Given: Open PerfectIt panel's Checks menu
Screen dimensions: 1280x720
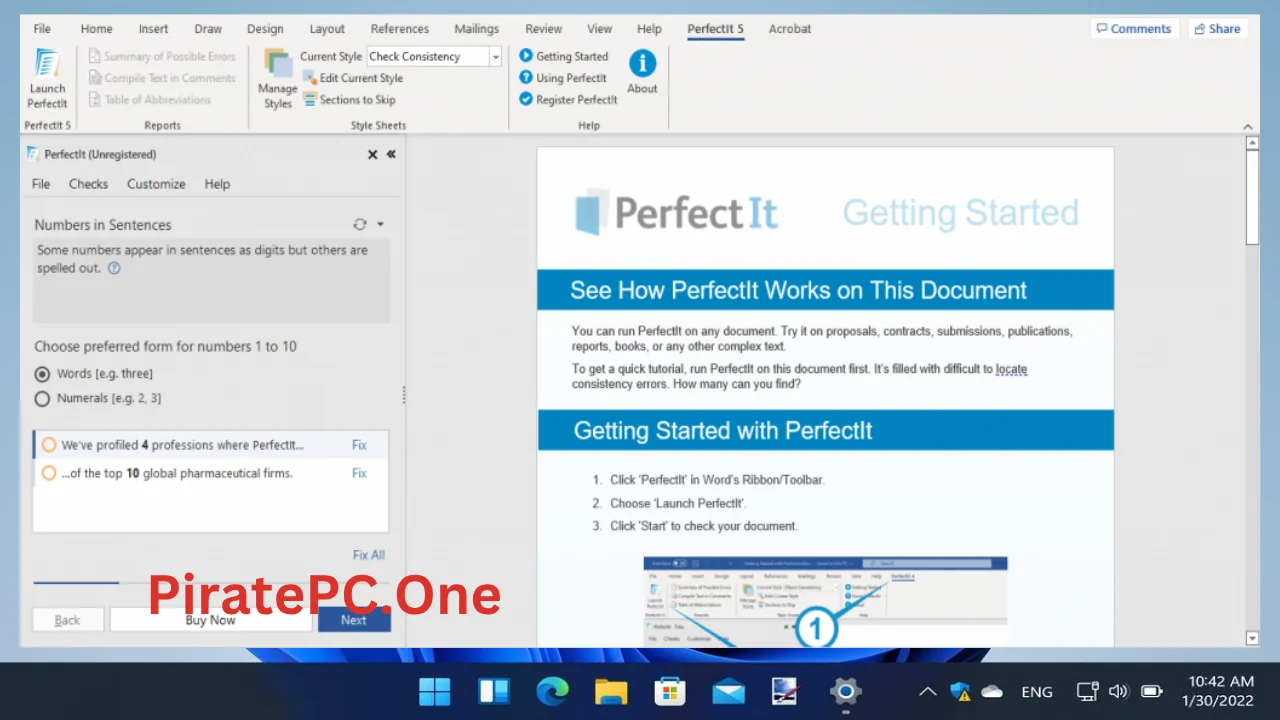Looking at the screenshot, I should pyautogui.click(x=88, y=184).
